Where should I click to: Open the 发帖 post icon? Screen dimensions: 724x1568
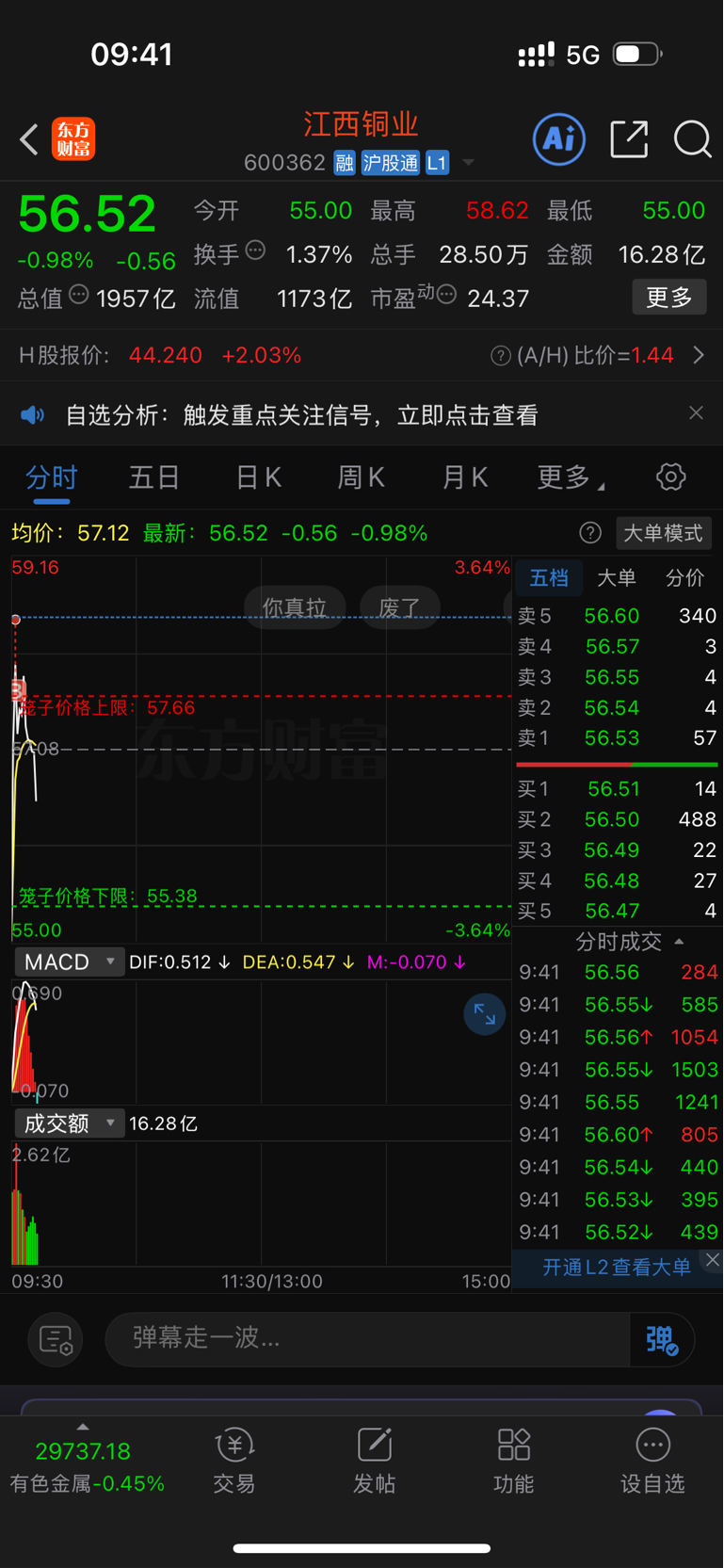374,1461
